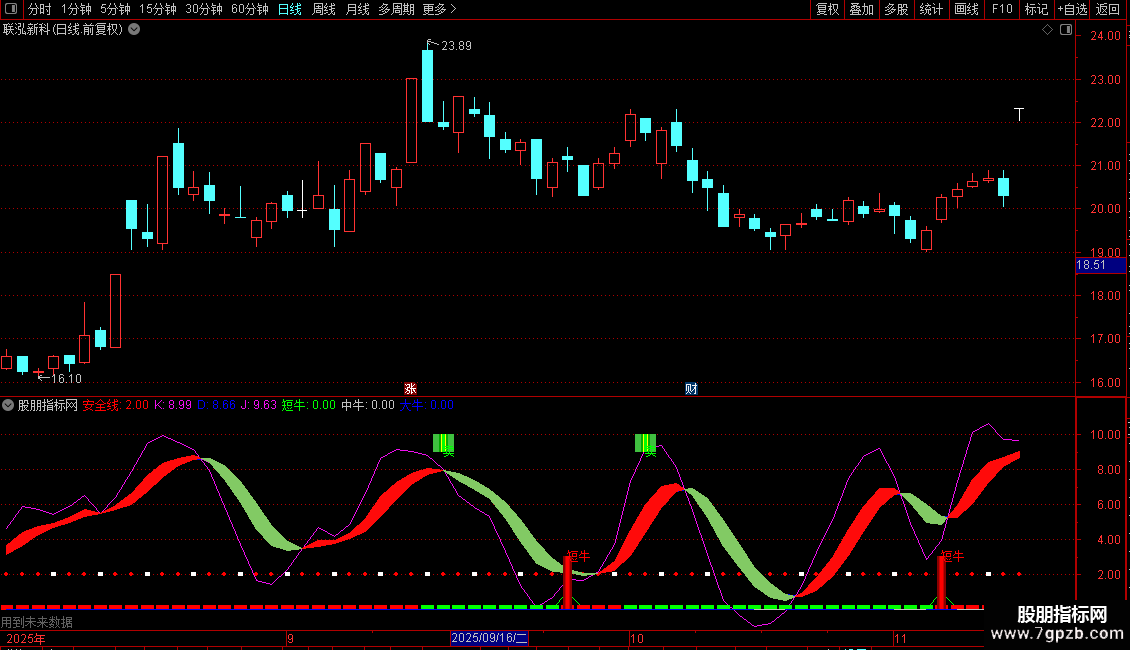Open F10 company information

pyautogui.click(x=1002, y=9)
